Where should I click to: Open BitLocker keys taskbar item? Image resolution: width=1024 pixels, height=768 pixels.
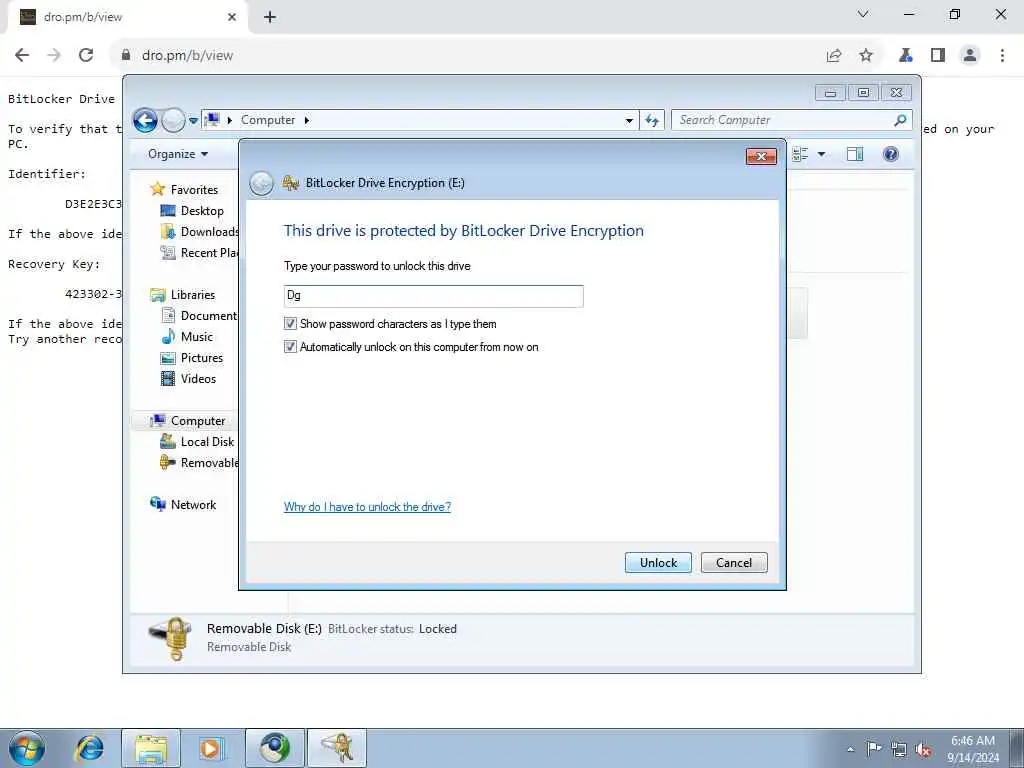[337, 748]
